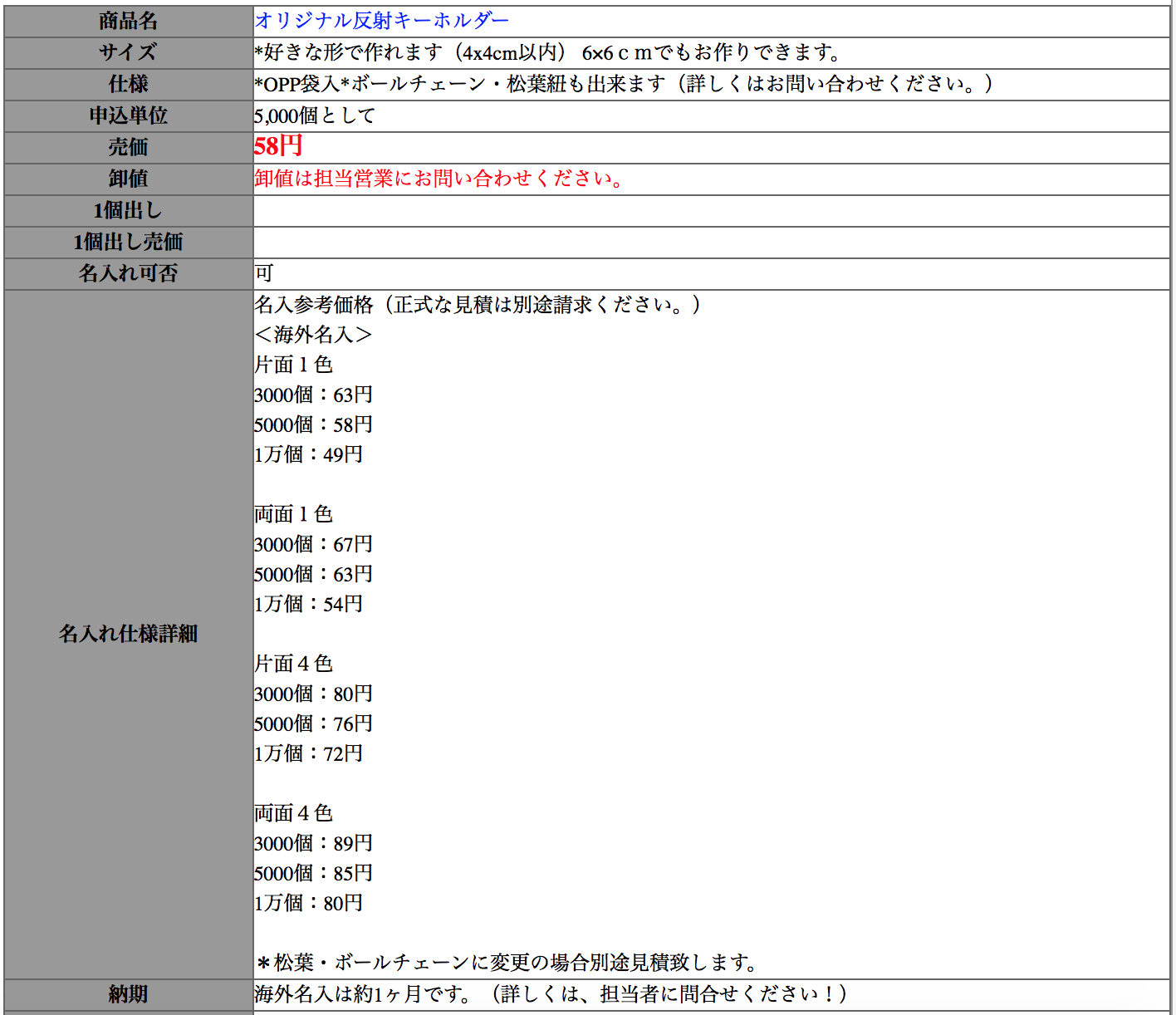Select the 卸値 row label
Viewport: 1176px width, 1015px height.
(129, 179)
